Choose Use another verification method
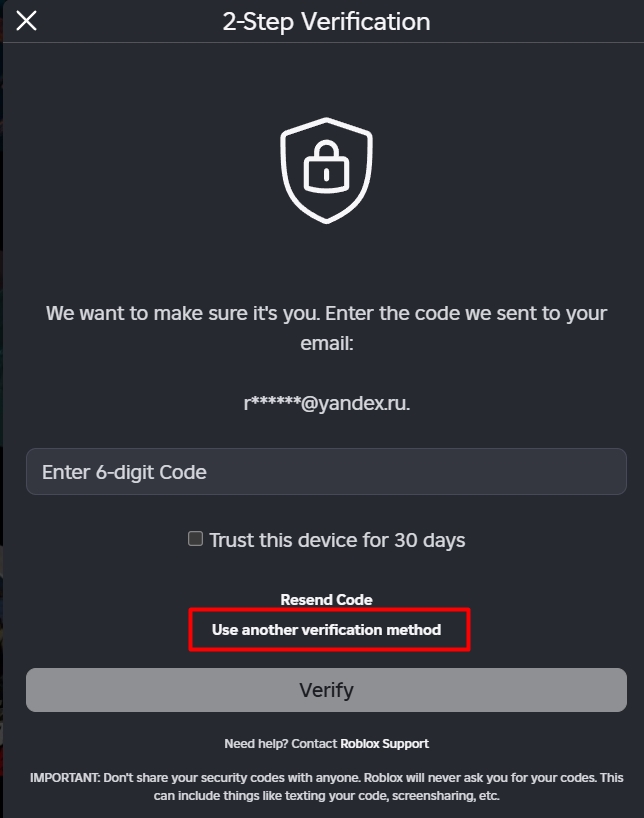This screenshot has height=818, width=644. click(326, 630)
